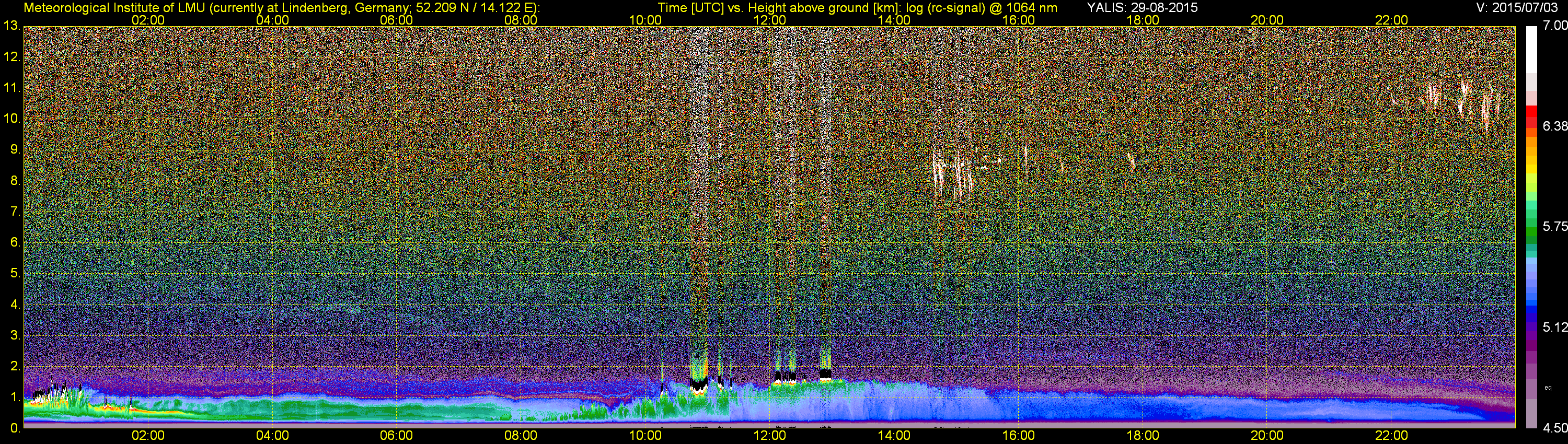Pick the 20:00 label on the bottom time axis

[1267, 436]
